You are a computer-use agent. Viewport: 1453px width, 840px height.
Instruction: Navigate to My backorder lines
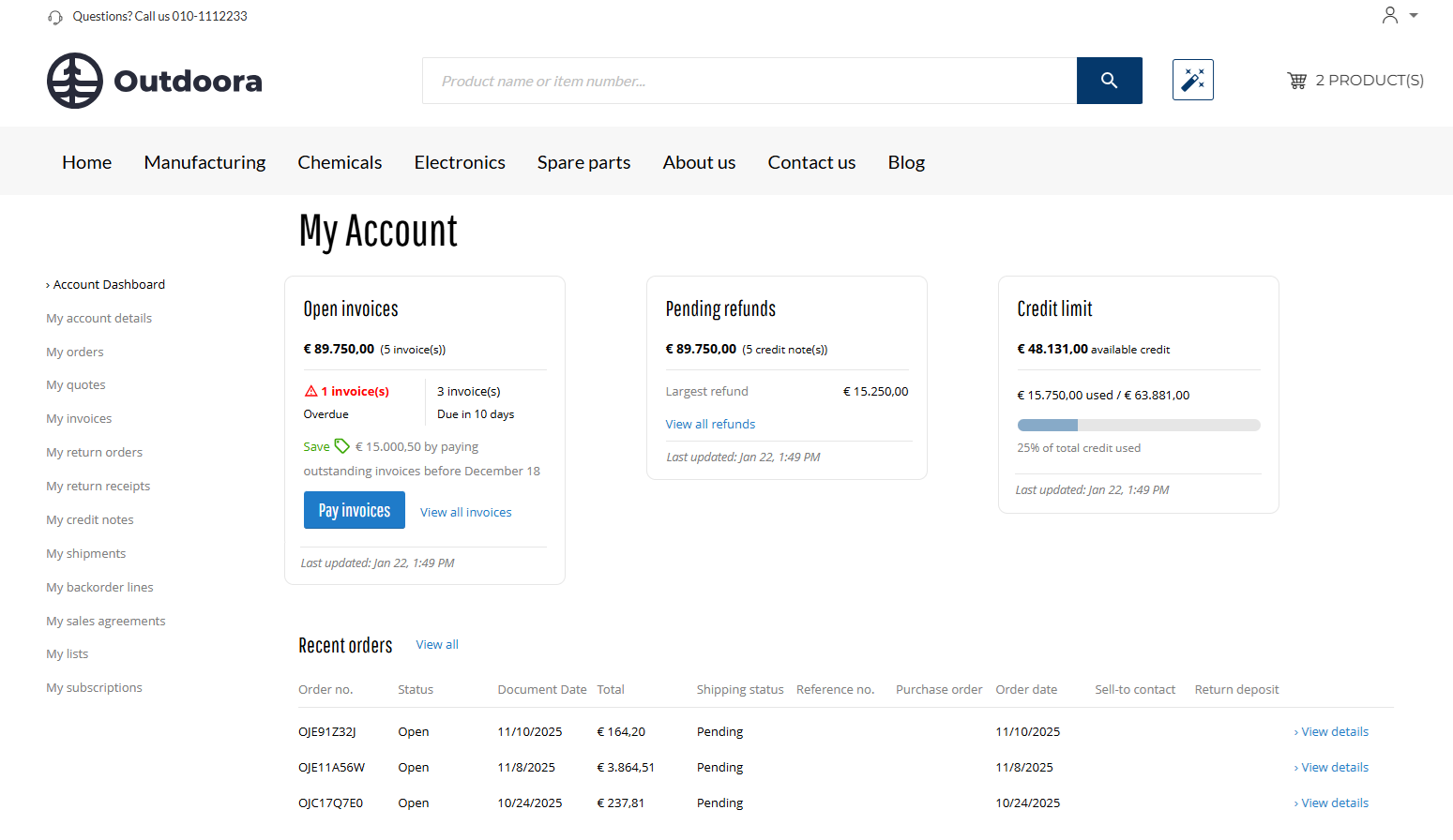click(x=99, y=587)
